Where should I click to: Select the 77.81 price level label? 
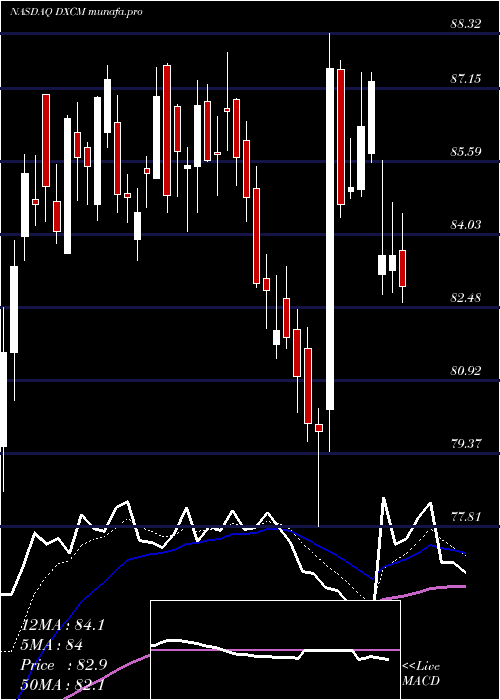pos(466,517)
